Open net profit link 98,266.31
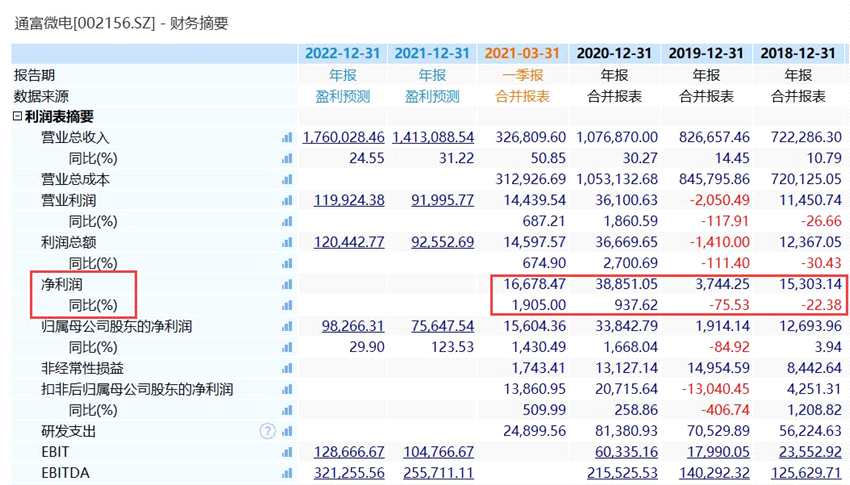The image size is (850, 485). (x=353, y=326)
